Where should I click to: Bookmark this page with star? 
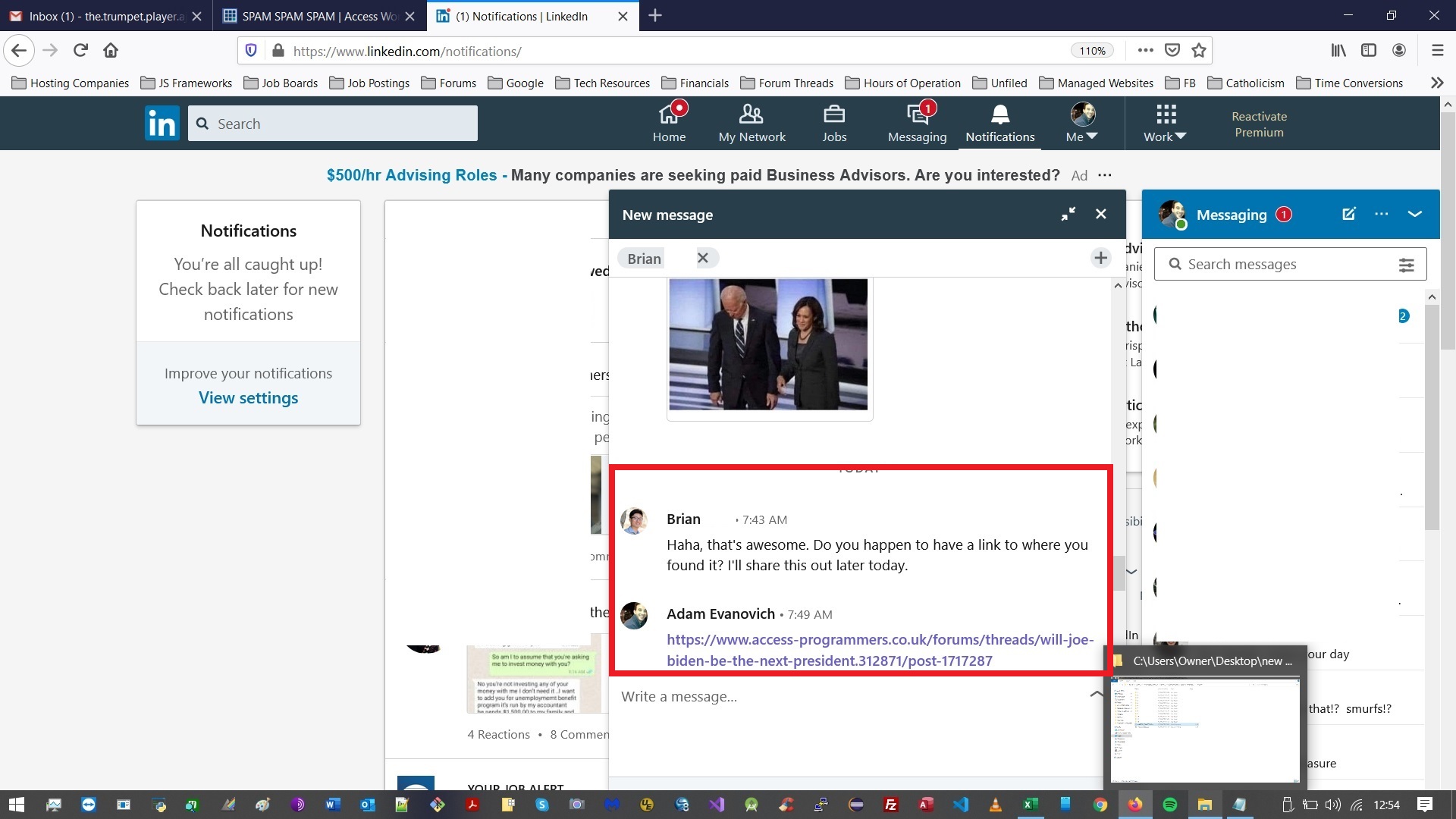tap(1199, 51)
